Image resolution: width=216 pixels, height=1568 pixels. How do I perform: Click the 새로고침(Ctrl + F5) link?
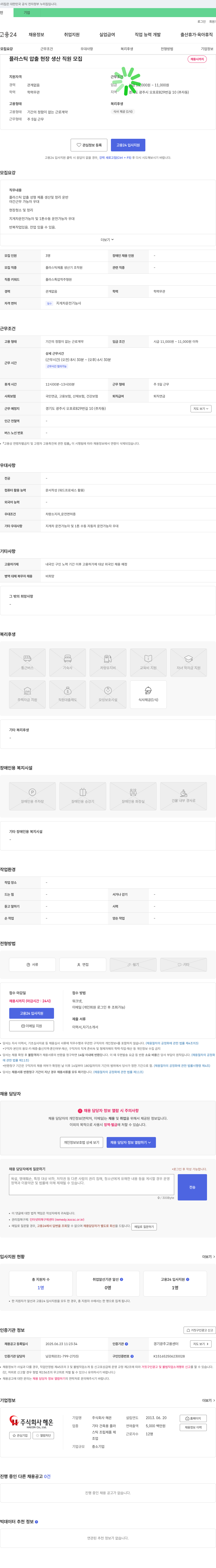point(115,158)
